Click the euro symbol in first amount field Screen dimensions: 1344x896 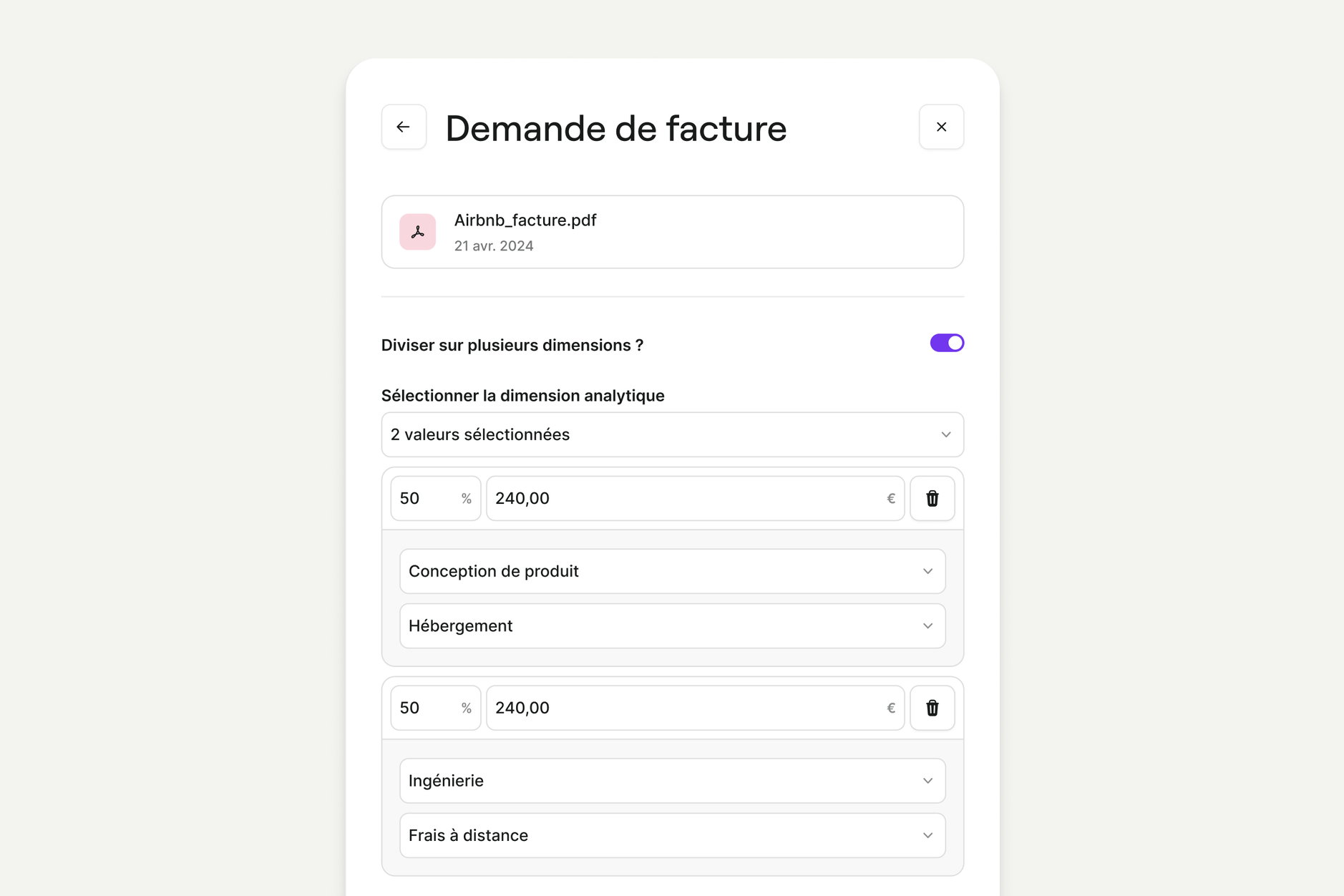coord(891,498)
